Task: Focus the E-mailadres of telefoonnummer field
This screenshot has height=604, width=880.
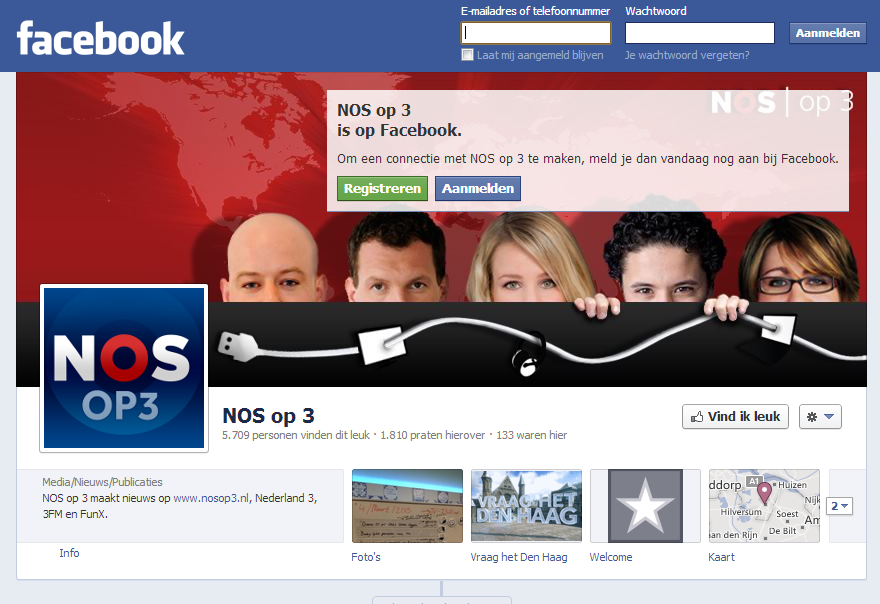Action: click(x=536, y=33)
